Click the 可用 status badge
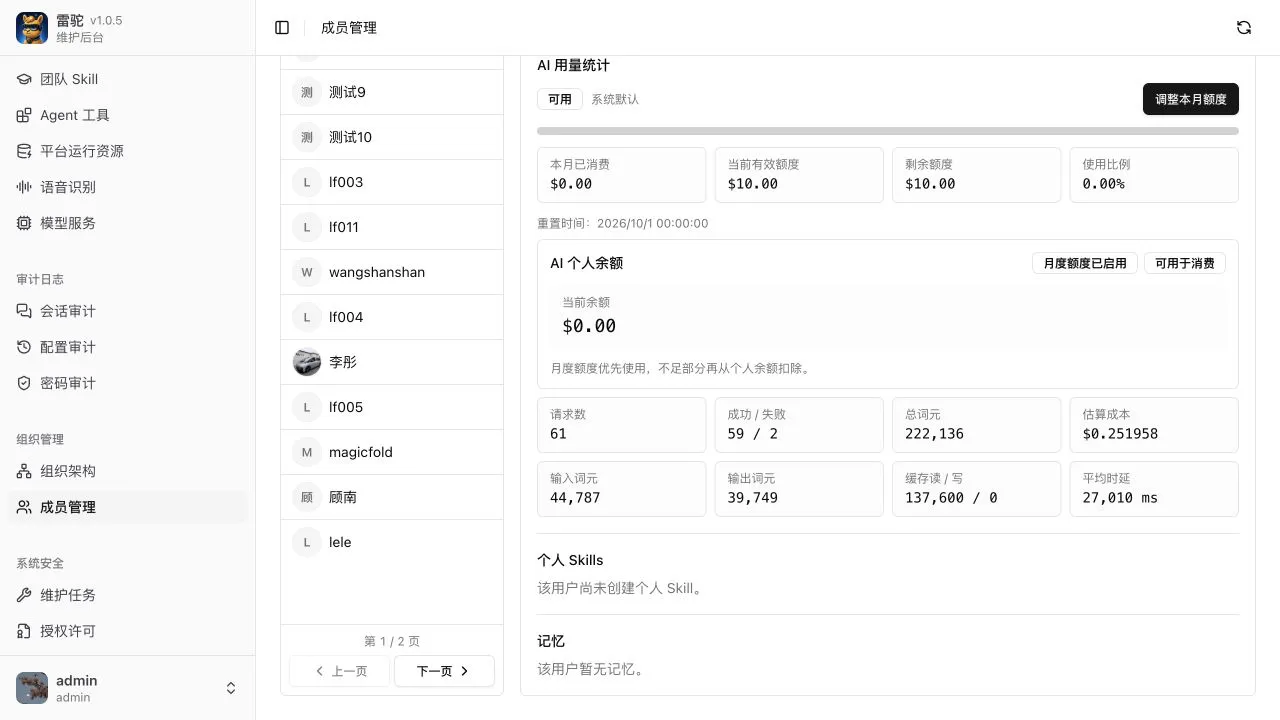Image resolution: width=1280 pixels, height=720 pixels. [560, 99]
